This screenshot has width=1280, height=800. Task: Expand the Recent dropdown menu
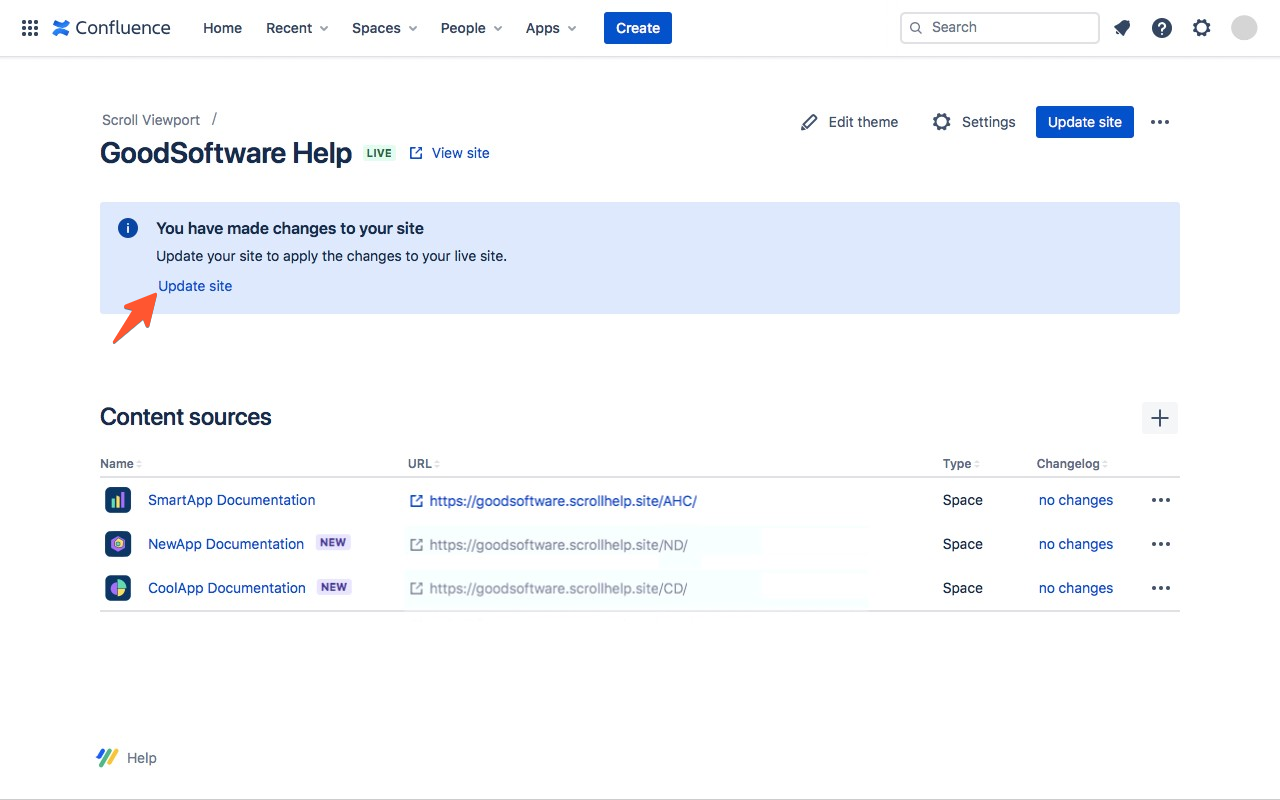[x=297, y=28]
